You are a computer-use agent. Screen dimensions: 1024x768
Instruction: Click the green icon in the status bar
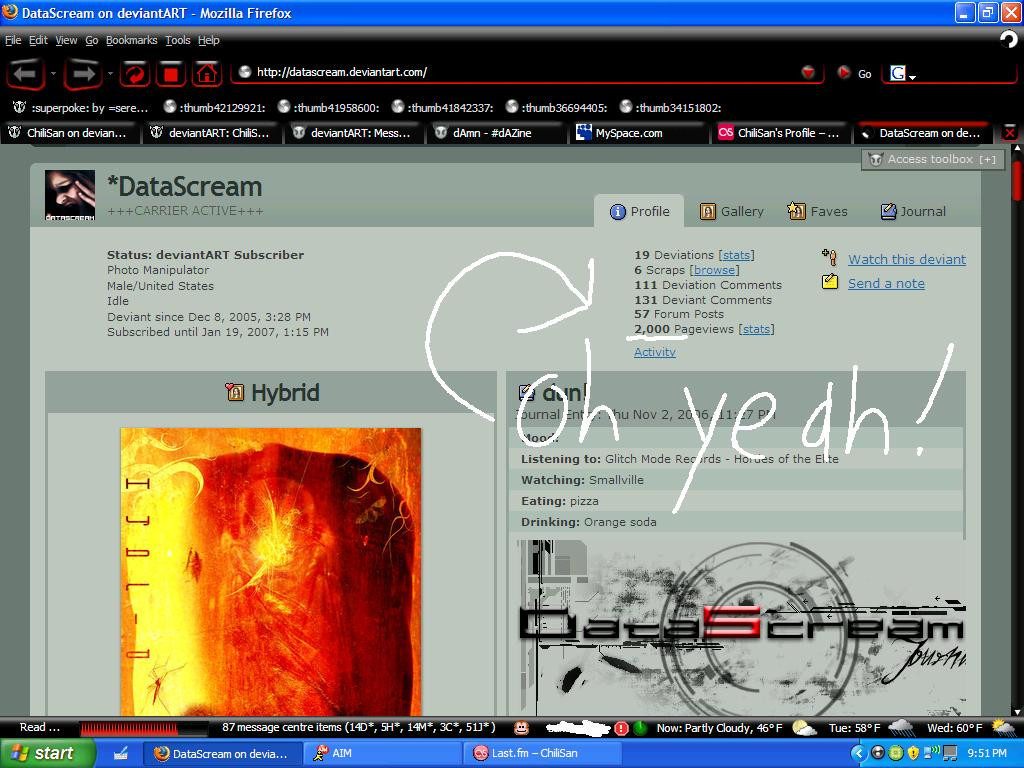(640, 728)
